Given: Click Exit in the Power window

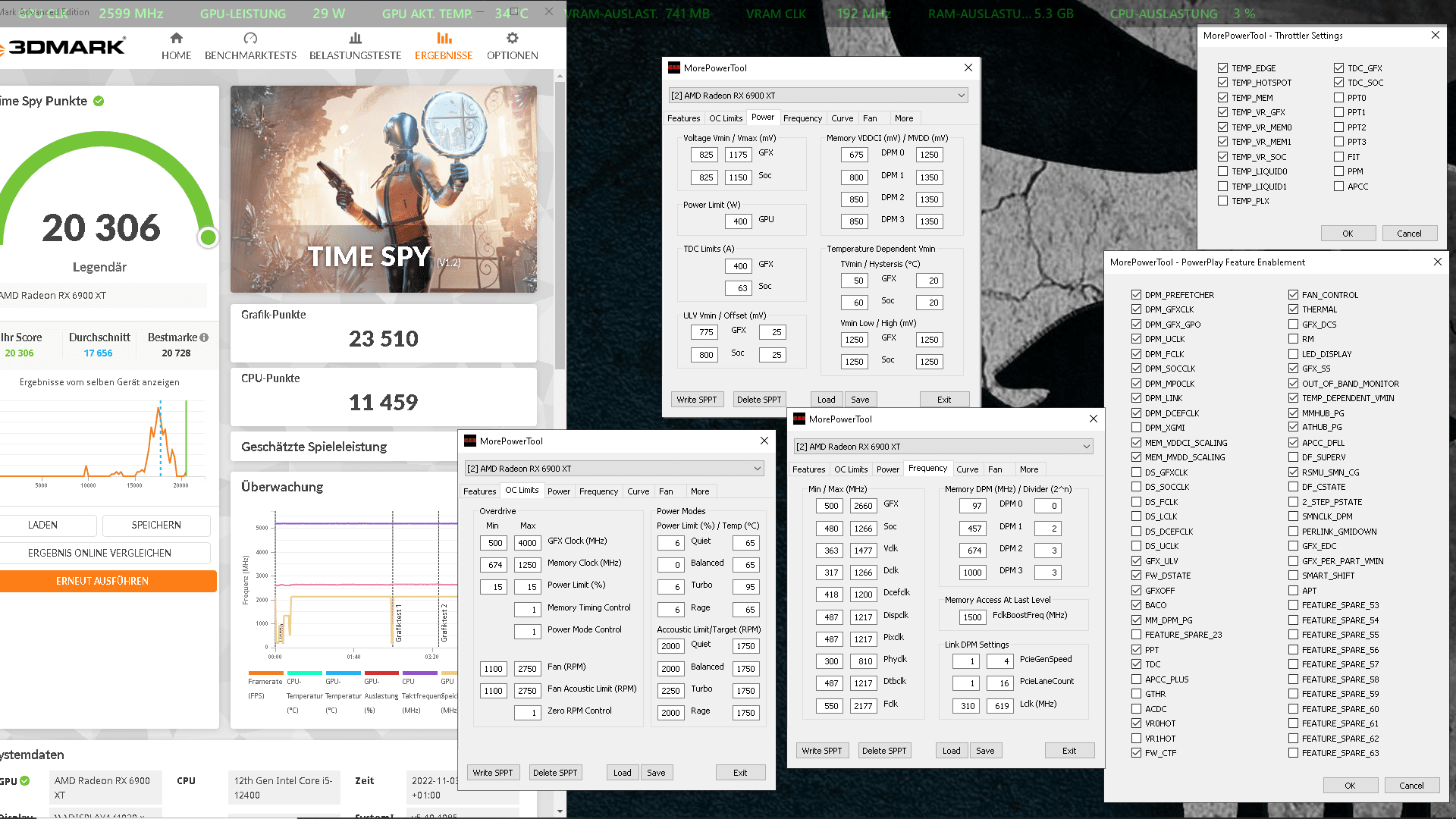Looking at the screenshot, I should point(944,400).
